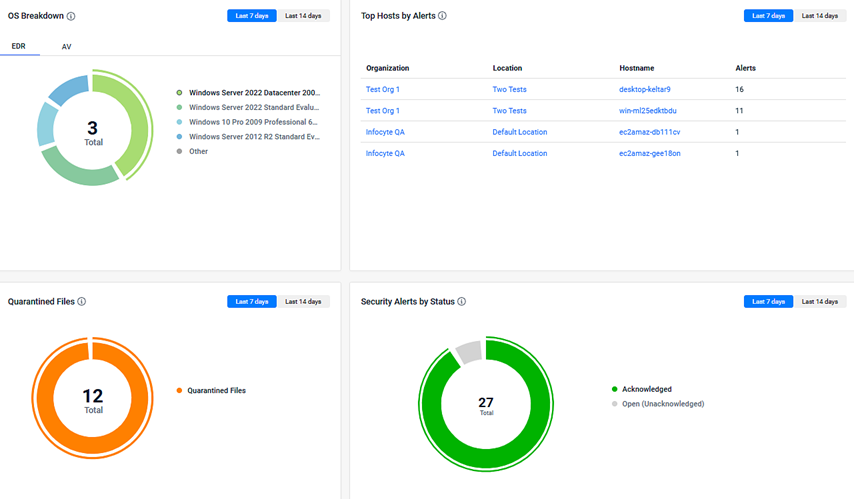This screenshot has width=854, height=499.
Task: Toggle the Acknowledged legend item
Action: click(x=646, y=389)
